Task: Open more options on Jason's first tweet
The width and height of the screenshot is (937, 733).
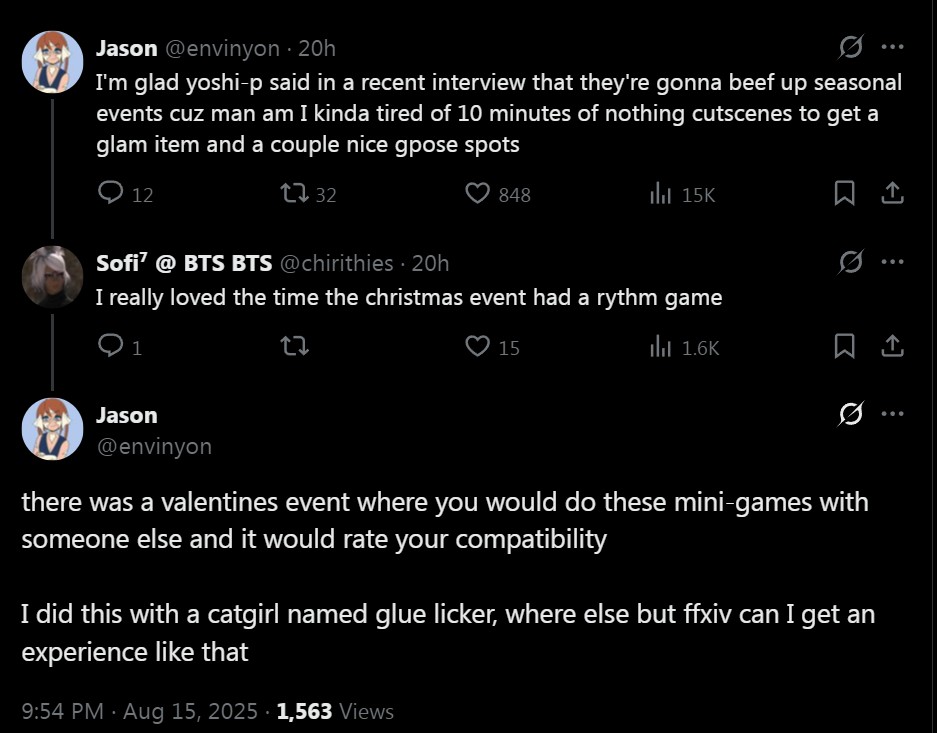Action: click(892, 47)
